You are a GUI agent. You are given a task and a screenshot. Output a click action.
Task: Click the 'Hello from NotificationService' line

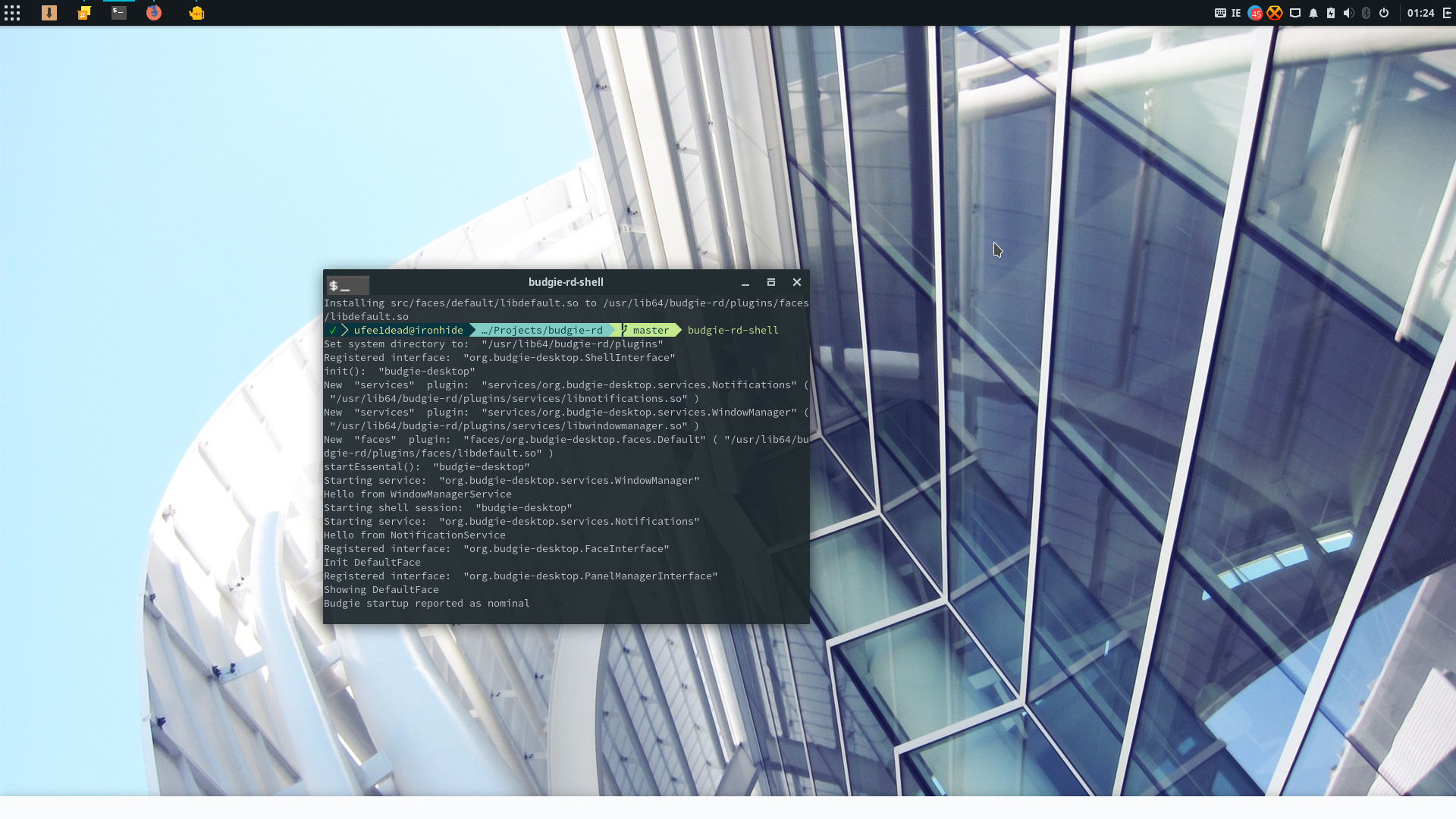415,535
